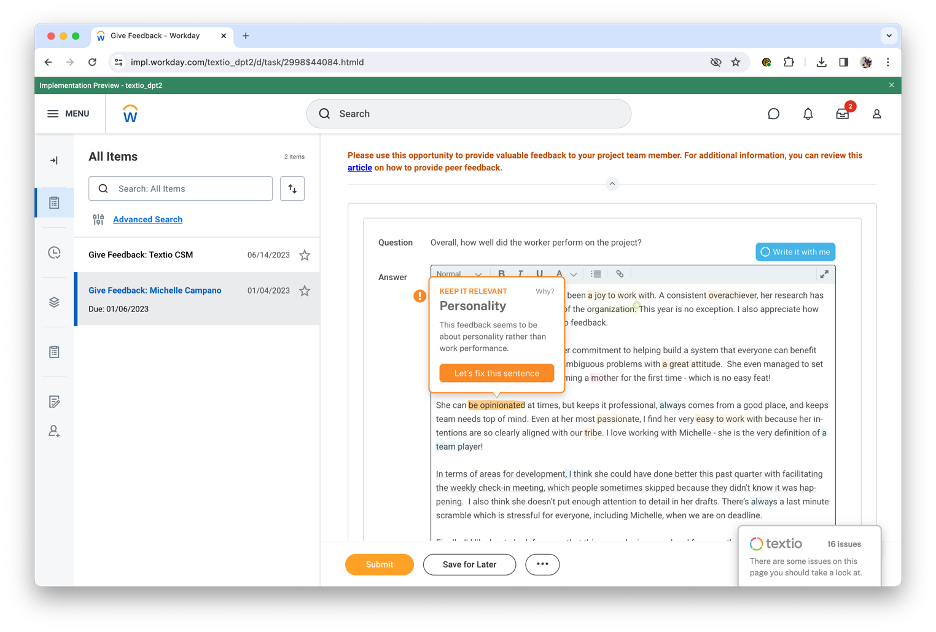Screen dimensions: 936x632
Task: Apply bold formatting in answer editor
Action: pyautogui.click(x=501, y=273)
